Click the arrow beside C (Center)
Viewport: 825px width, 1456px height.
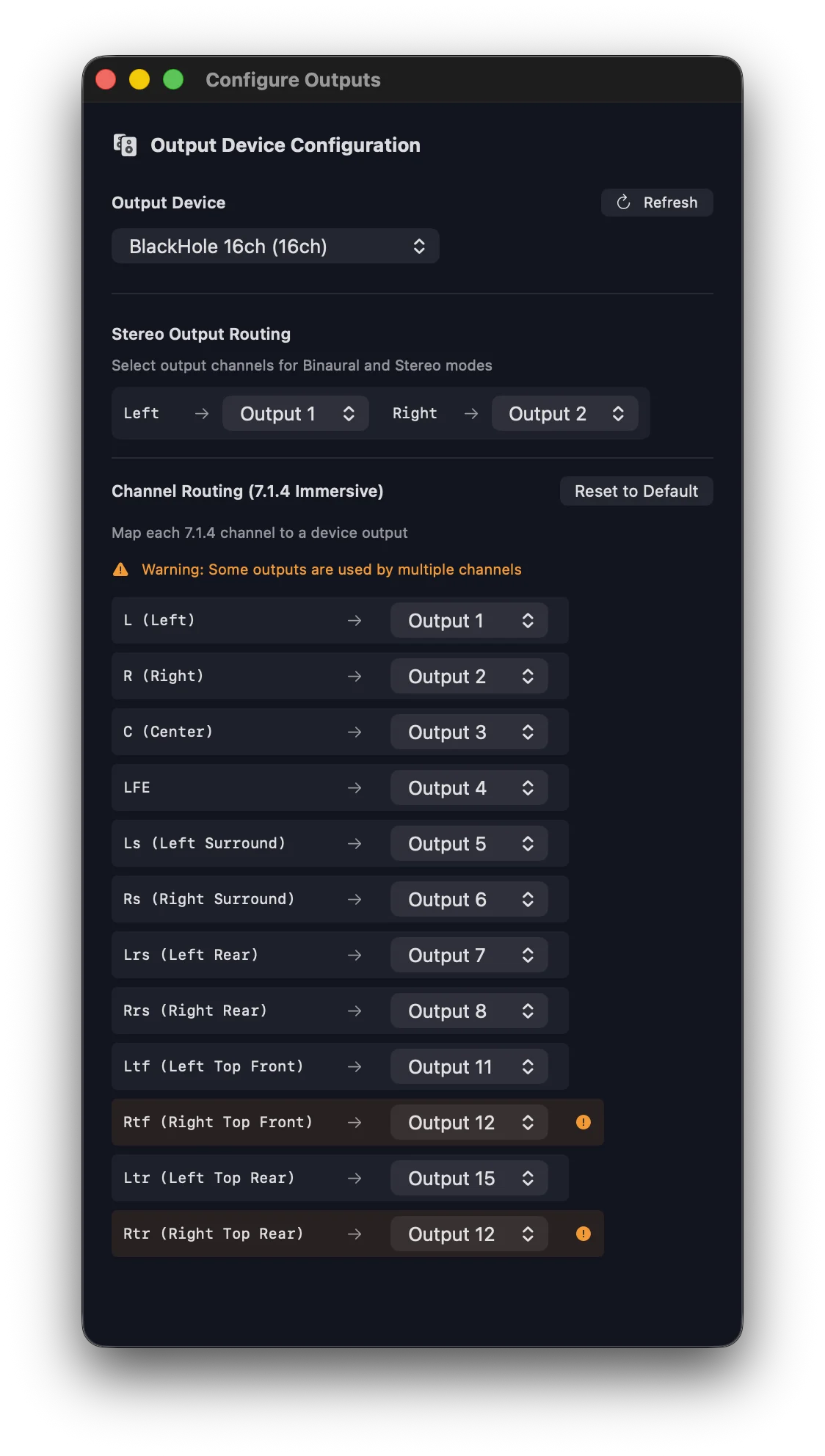(355, 732)
